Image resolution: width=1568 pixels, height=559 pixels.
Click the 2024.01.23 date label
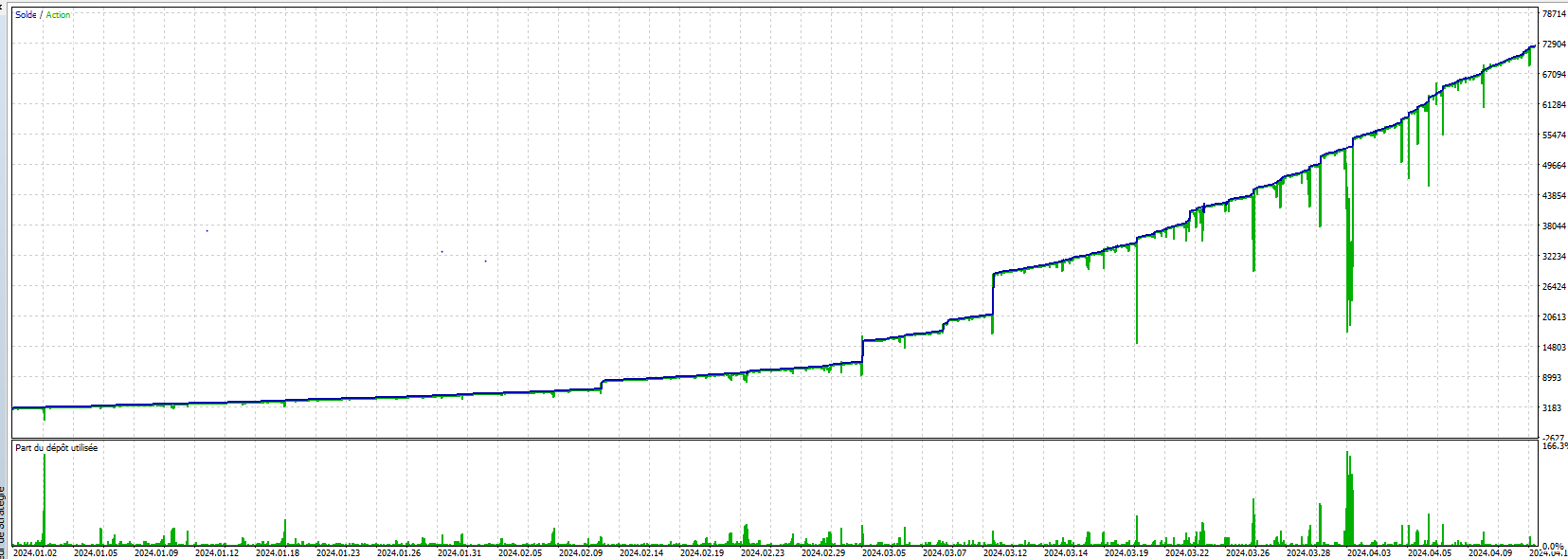click(x=338, y=553)
